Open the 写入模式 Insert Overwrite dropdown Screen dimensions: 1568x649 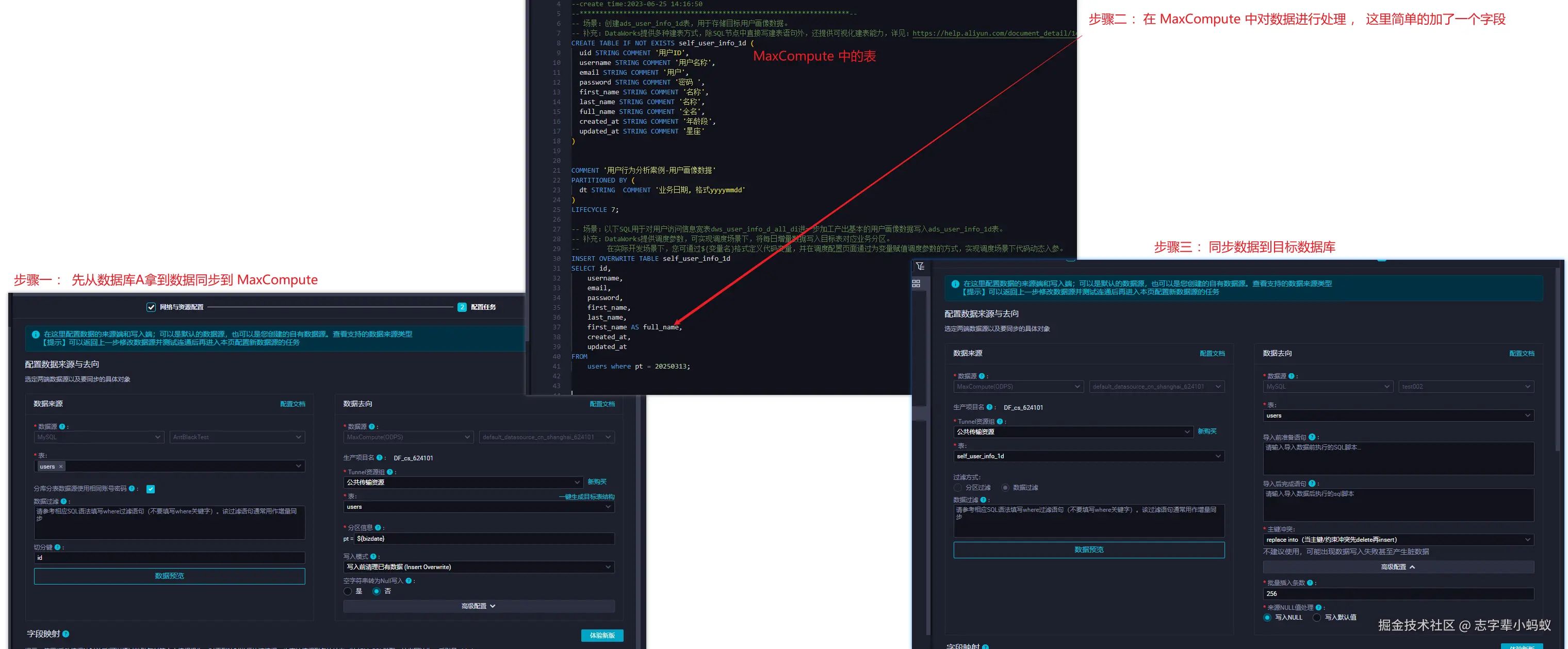479,567
